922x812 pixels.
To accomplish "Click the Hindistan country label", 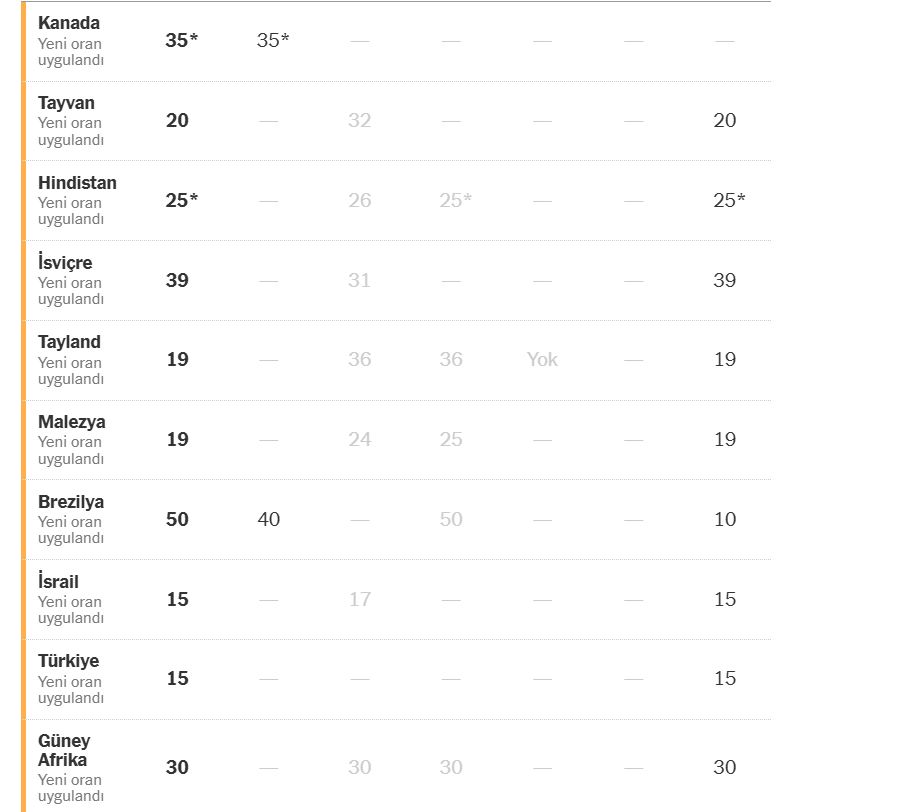I will [x=77, y=183].
